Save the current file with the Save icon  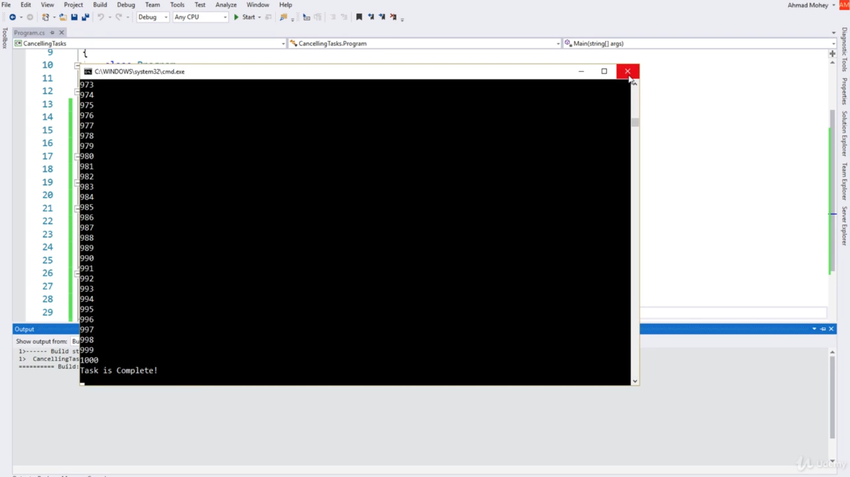[74, 17]
